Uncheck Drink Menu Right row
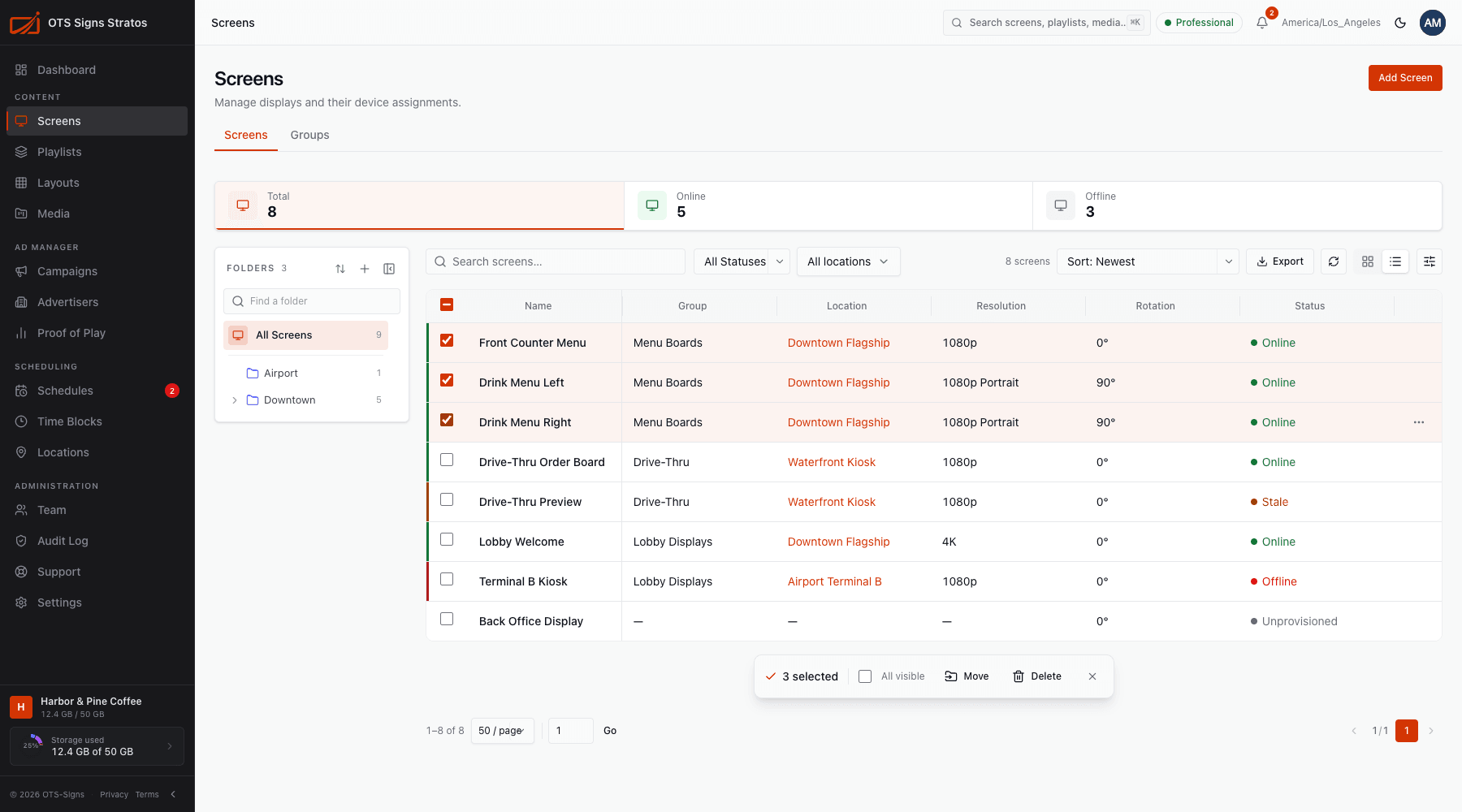This screenshot has width=1462, height=812. 447,420
